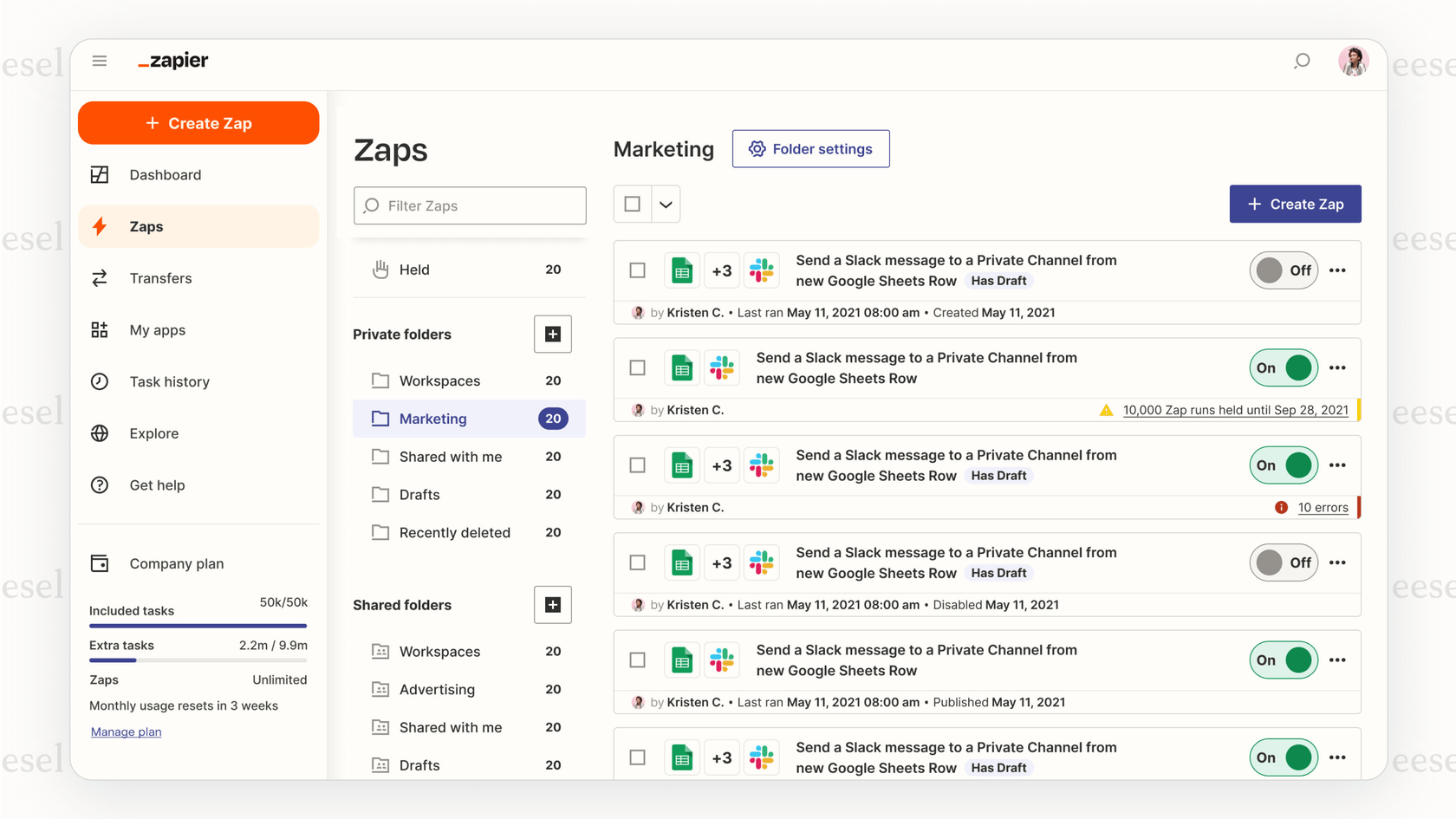Switch the second Zap from On to Off

click(x=1284, y=367)
